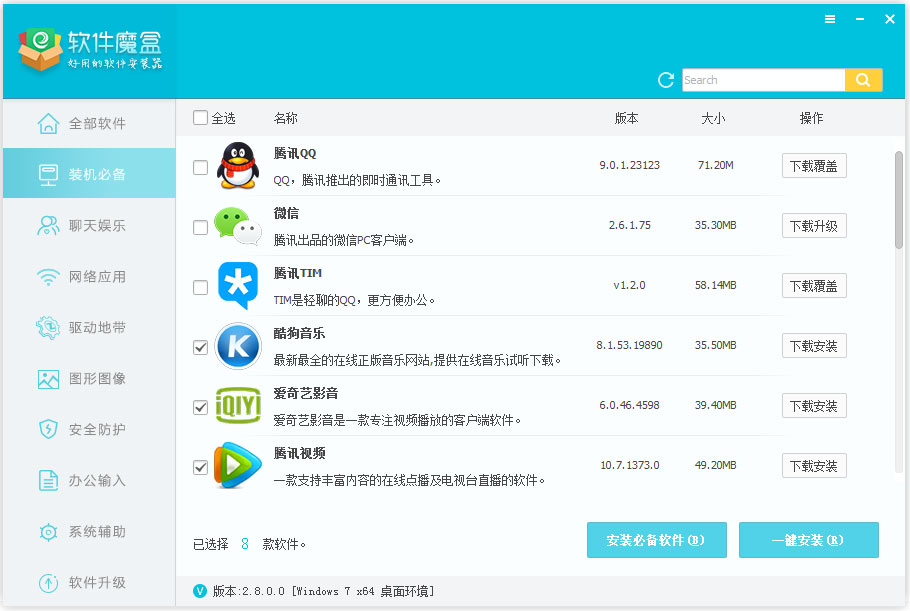This screenshot has height=611, width=910.
Task: Click the WeChat green bubble icon
Action: coord(238,226)
